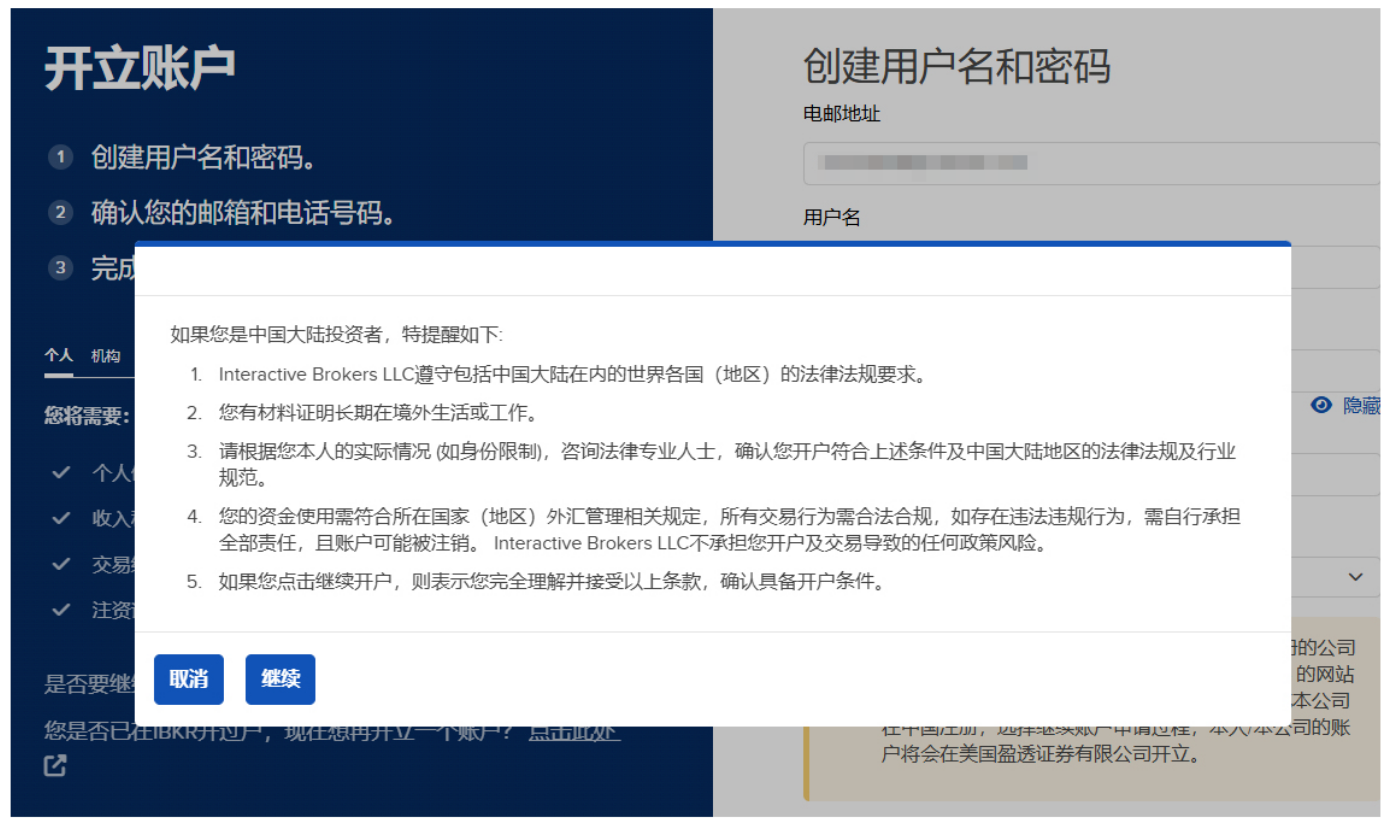
Task: Click the checkmark beside 注资 requirement
Action: pos(63,610)
